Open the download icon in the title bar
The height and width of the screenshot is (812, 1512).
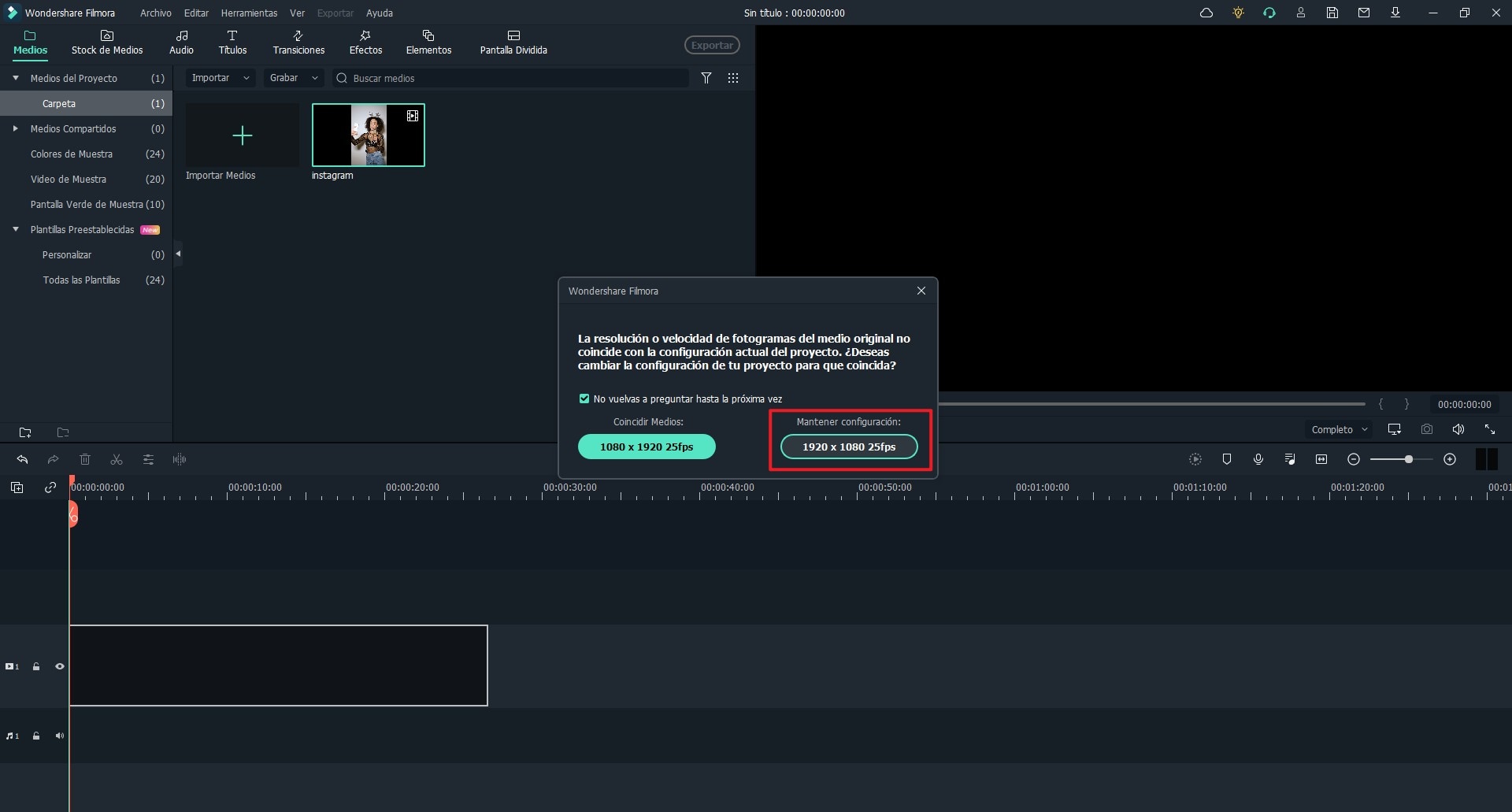(x=1395, y=13)
